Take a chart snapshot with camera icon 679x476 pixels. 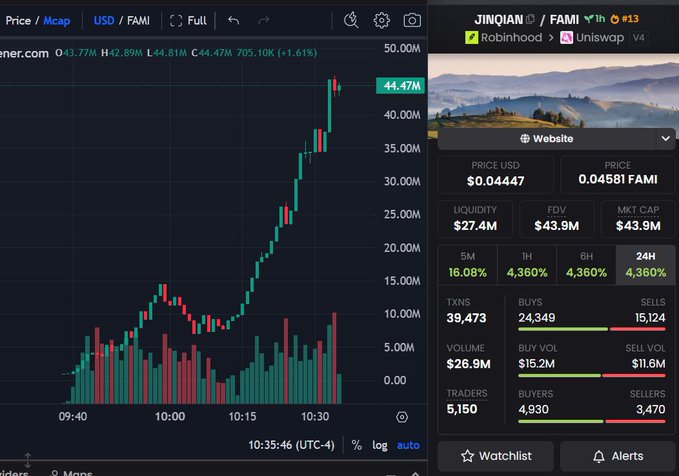click(x=412, y=20)
